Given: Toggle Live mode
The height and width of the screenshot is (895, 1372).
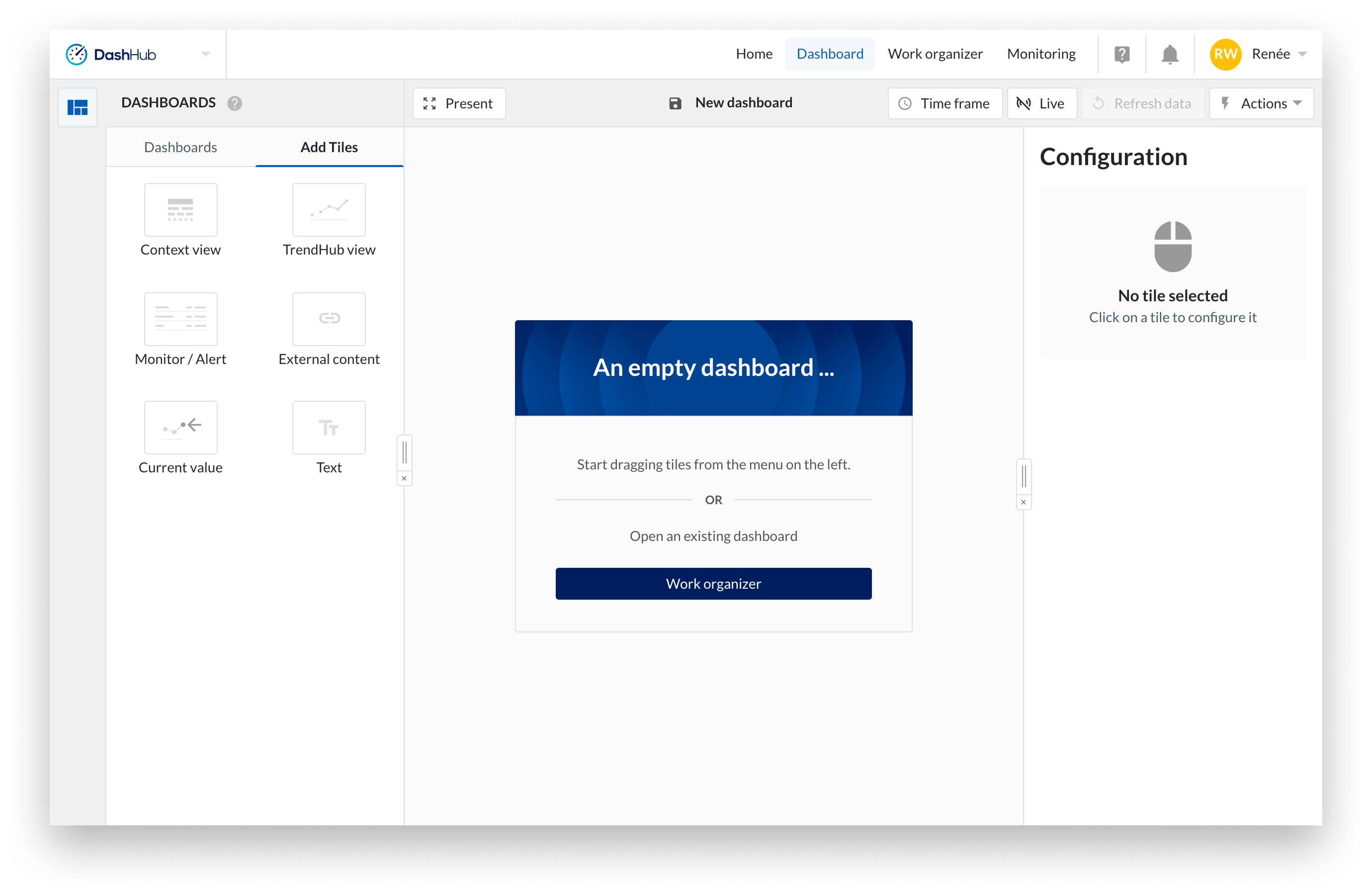Looking at the screenshot, I should point(1042,103).
